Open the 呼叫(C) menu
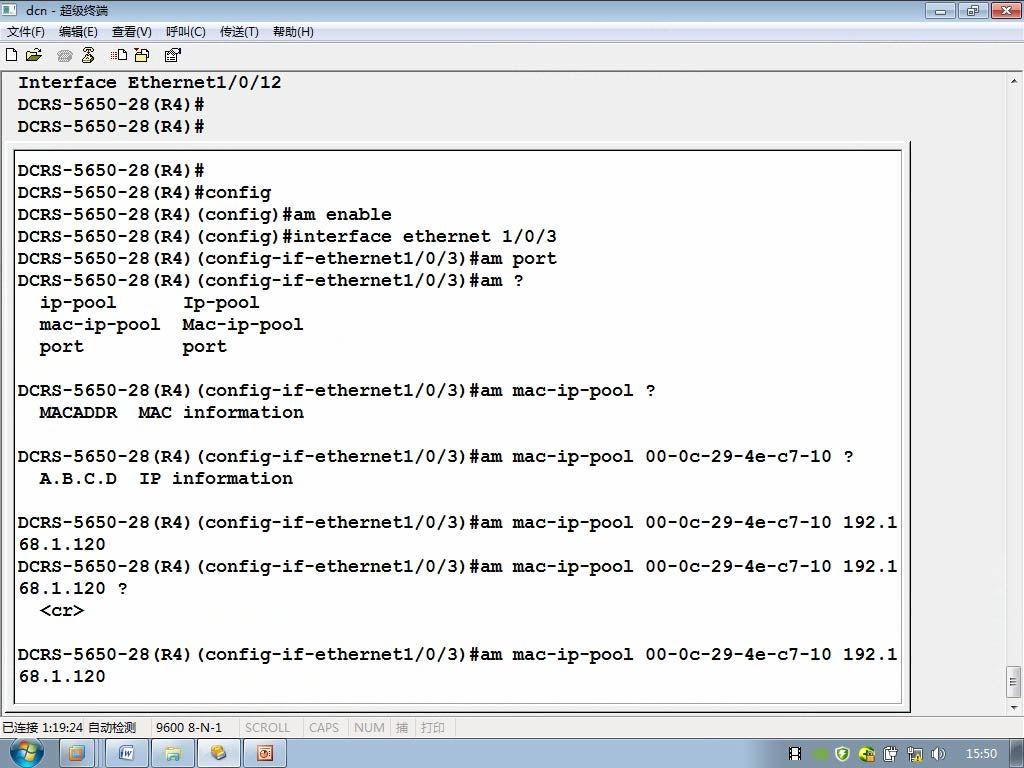The width and height of the screenshot is (1024, 768). pos(185,31)
